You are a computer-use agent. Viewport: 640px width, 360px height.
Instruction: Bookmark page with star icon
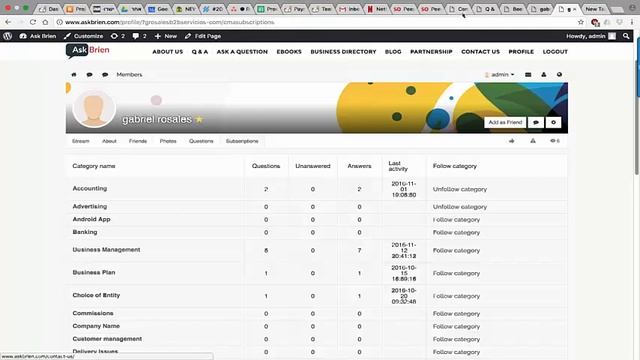coord(581,22)
